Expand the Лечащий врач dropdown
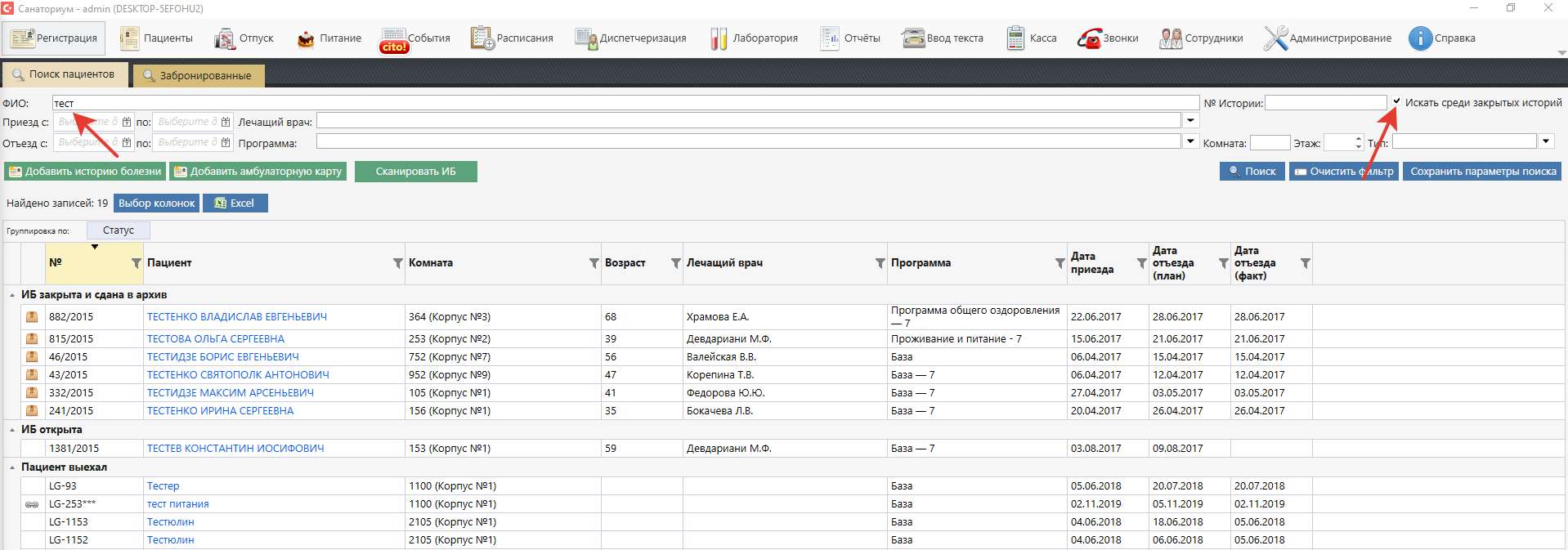 tap(1190, 121)
